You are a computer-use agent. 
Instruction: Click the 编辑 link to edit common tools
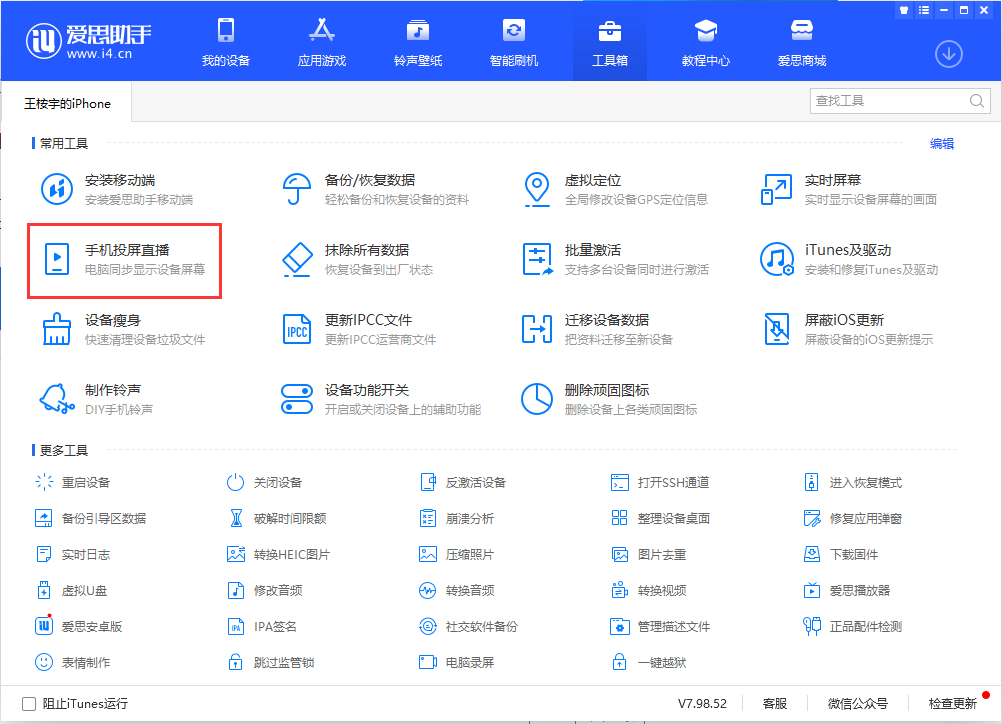click(x=941, y=143)
